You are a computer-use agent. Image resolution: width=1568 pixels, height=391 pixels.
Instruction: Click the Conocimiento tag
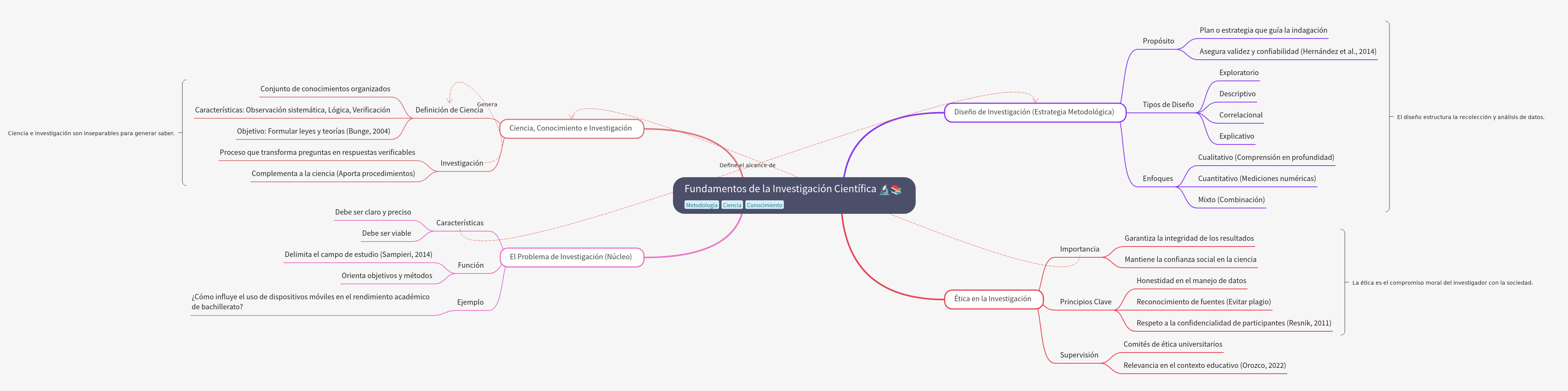point(764,205)
